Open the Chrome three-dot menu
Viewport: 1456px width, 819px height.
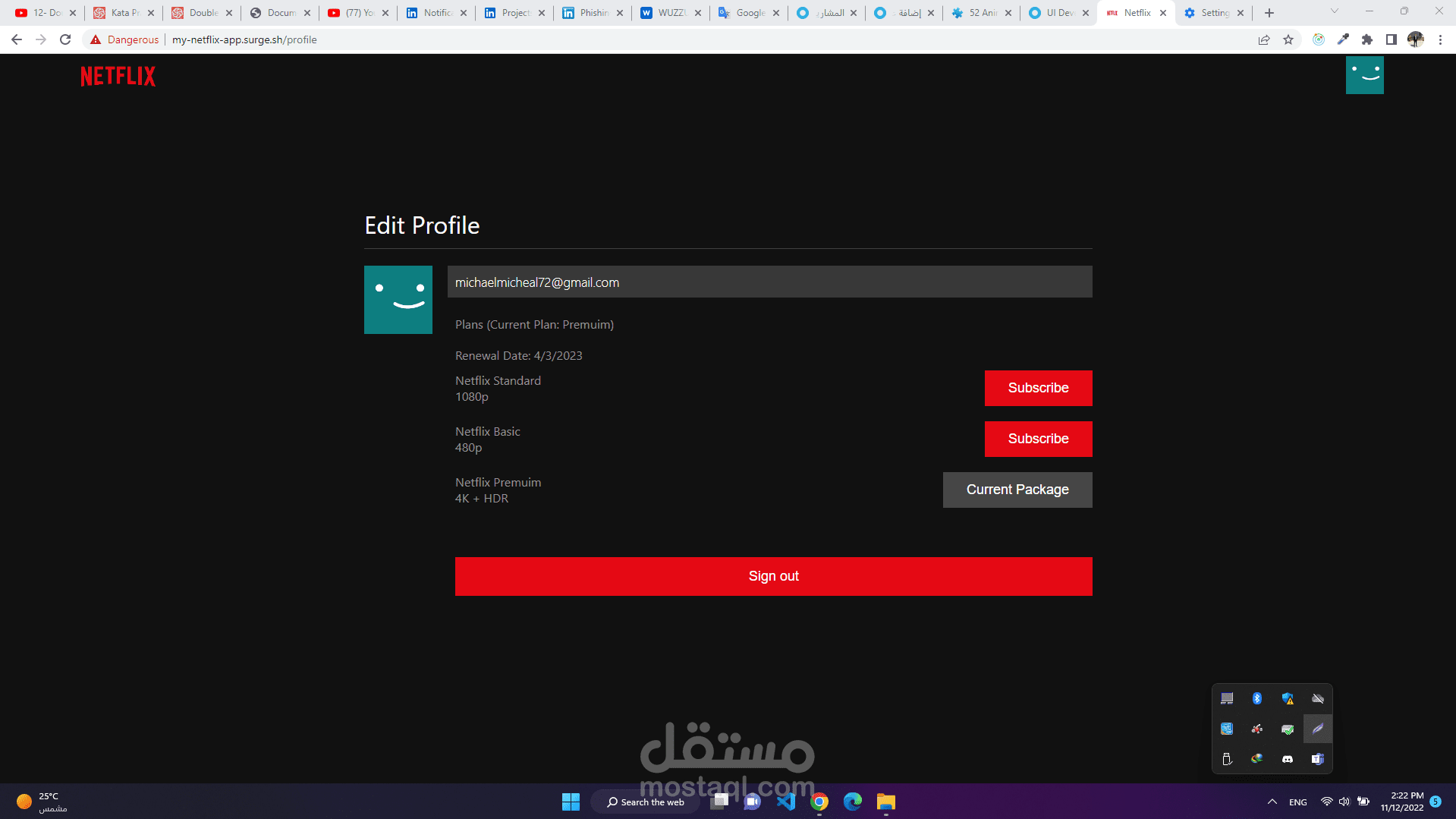[x=1440, y=39]
